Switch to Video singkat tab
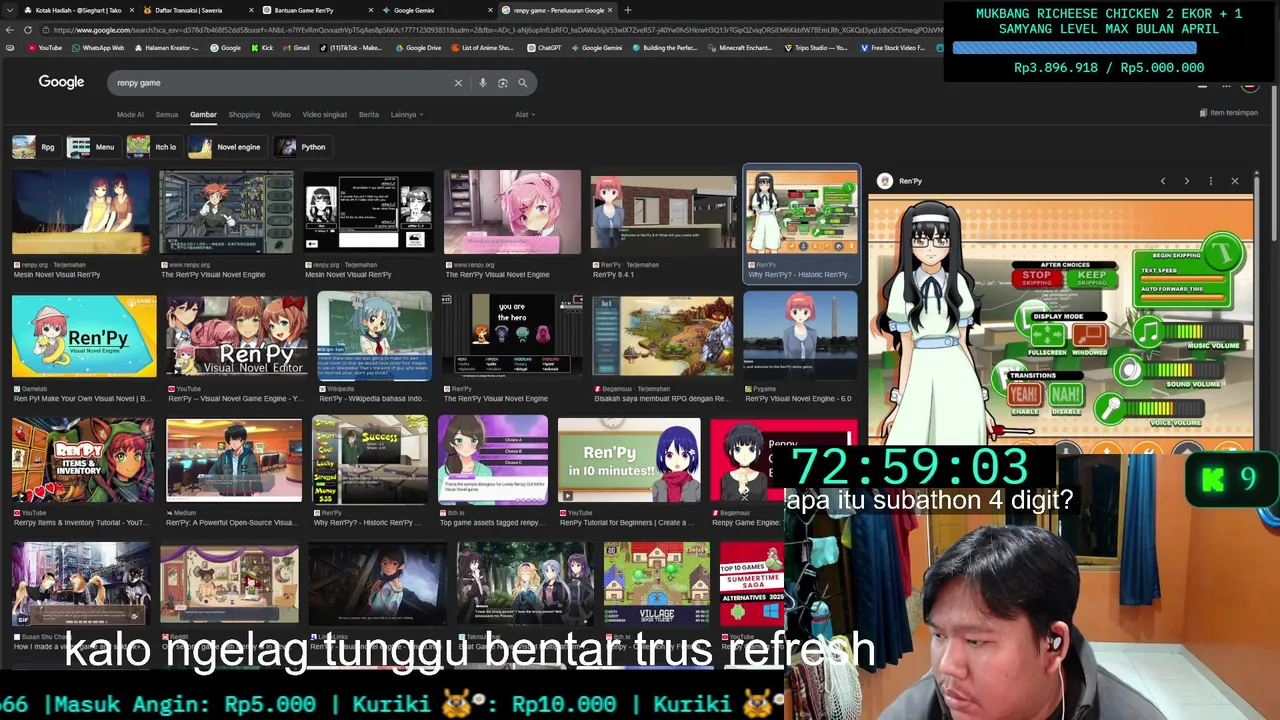Screen dimensions: 1280x720 pos(325,114)
